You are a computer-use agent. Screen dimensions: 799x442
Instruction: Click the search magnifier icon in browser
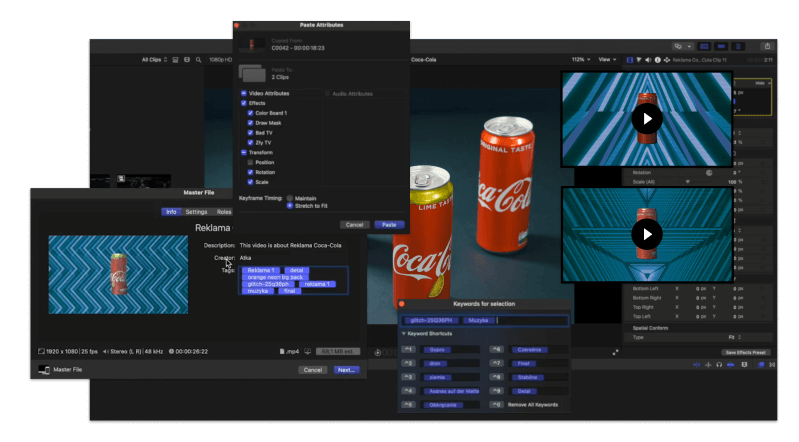coord(199,60)
